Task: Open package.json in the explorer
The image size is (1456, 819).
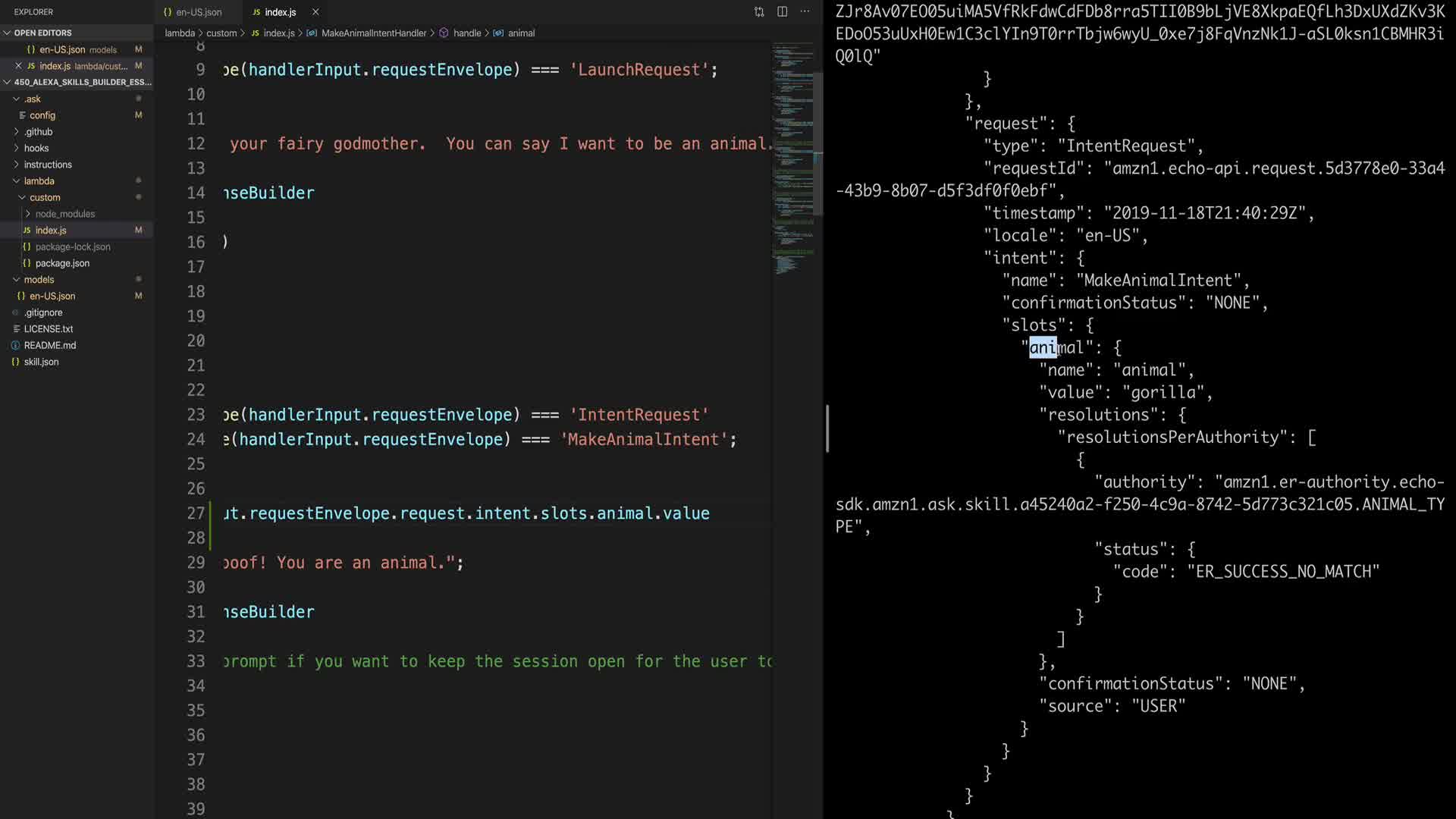Action: tap(62, 263)
